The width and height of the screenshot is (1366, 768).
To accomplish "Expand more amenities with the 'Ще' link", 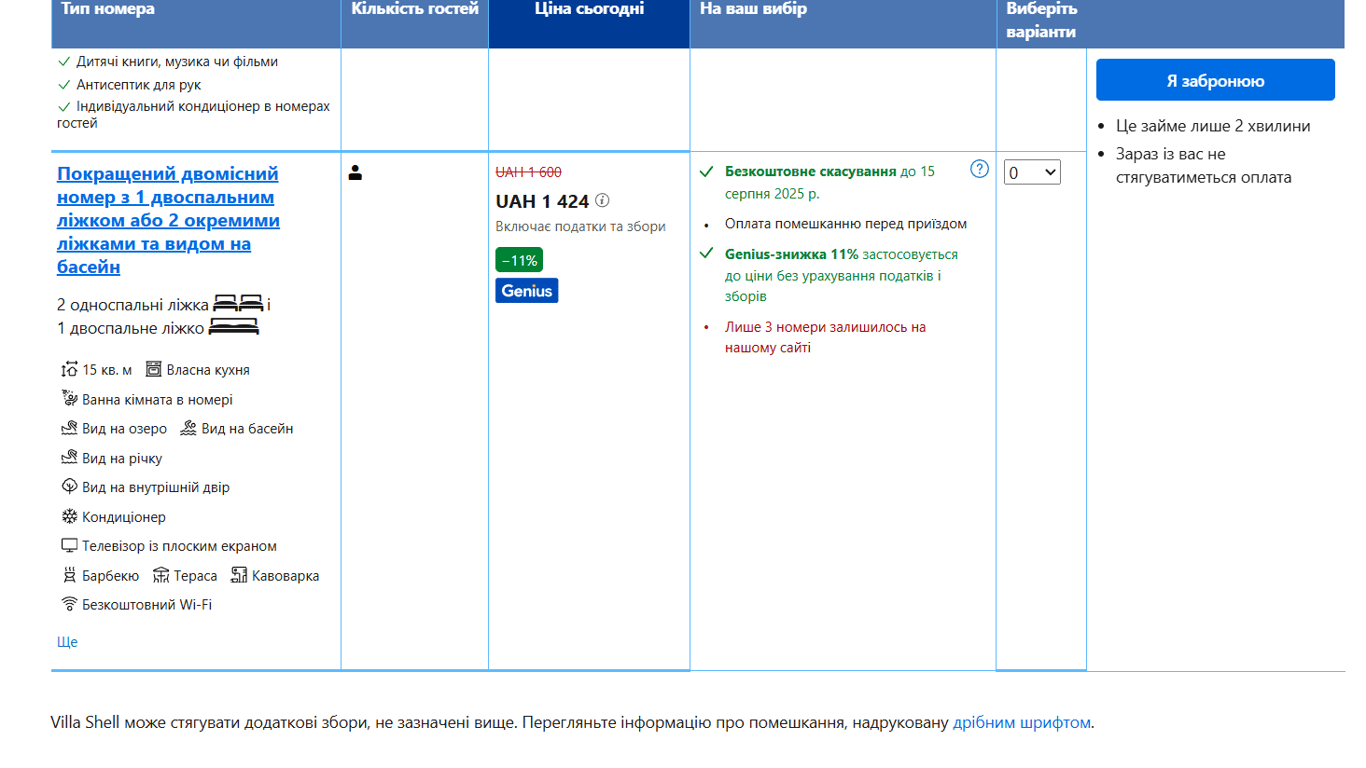I will [x=67, y=642].
